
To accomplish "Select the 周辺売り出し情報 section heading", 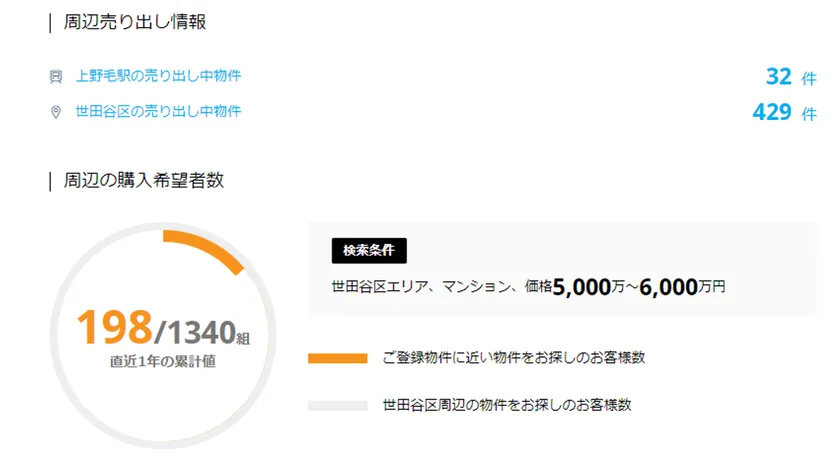I will [135, 22].
